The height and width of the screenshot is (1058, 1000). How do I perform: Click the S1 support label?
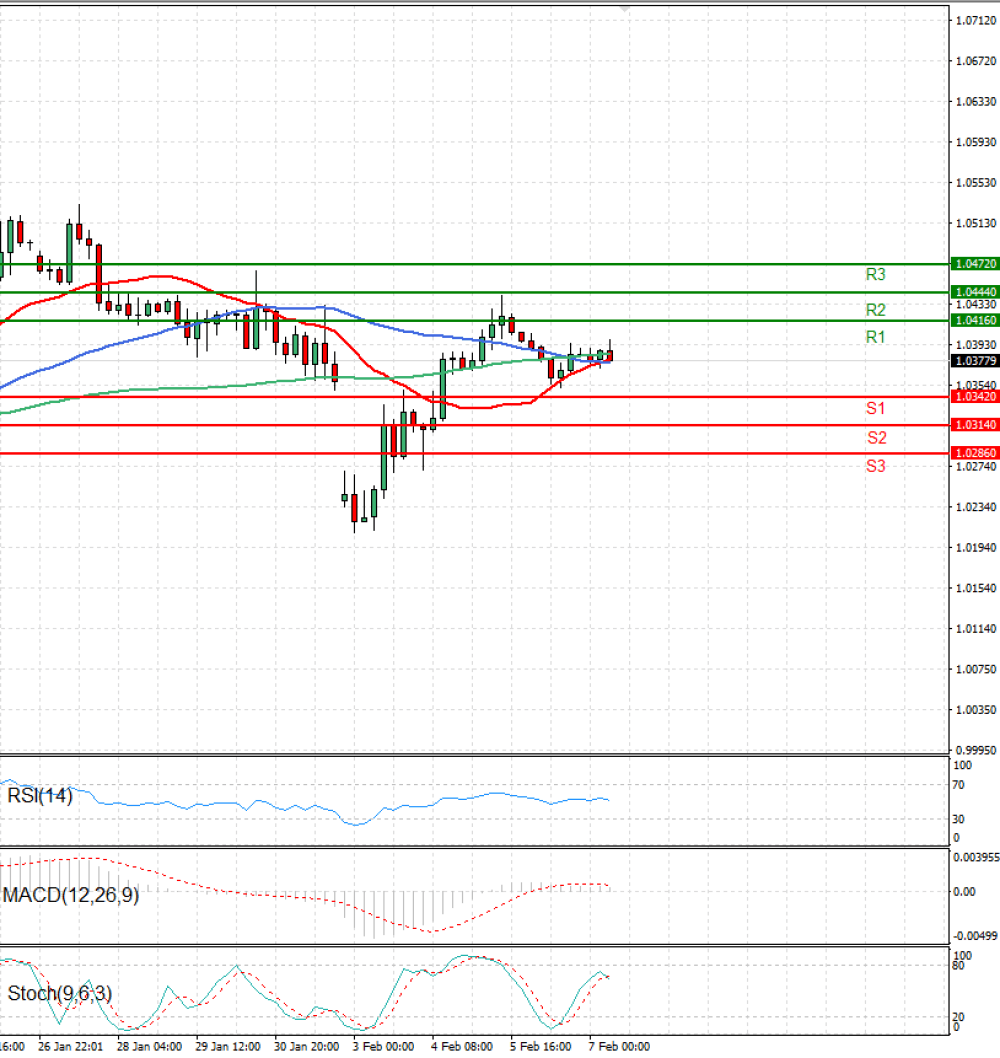pos(875,408)
